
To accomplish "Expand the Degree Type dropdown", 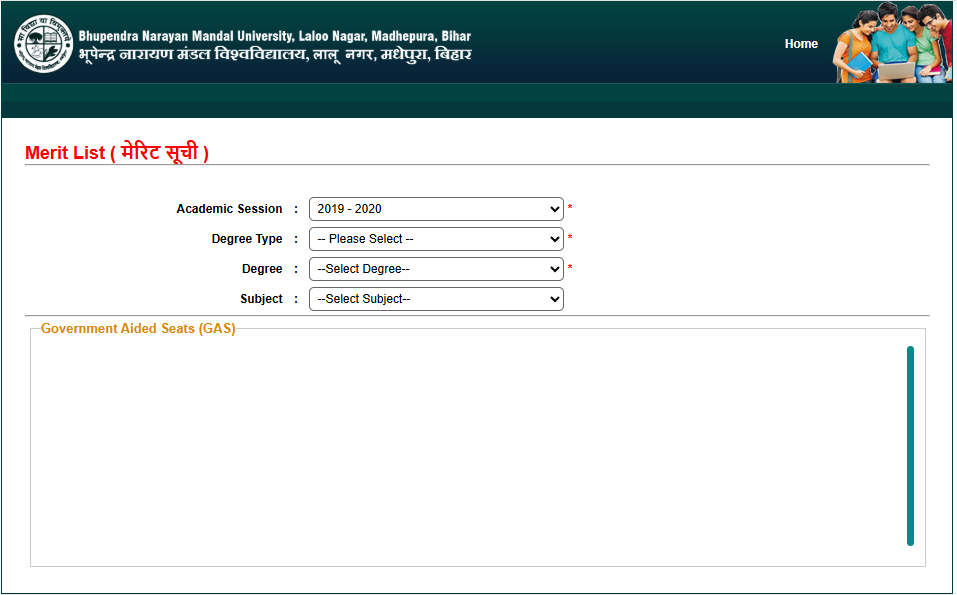I will click(436, 239).
